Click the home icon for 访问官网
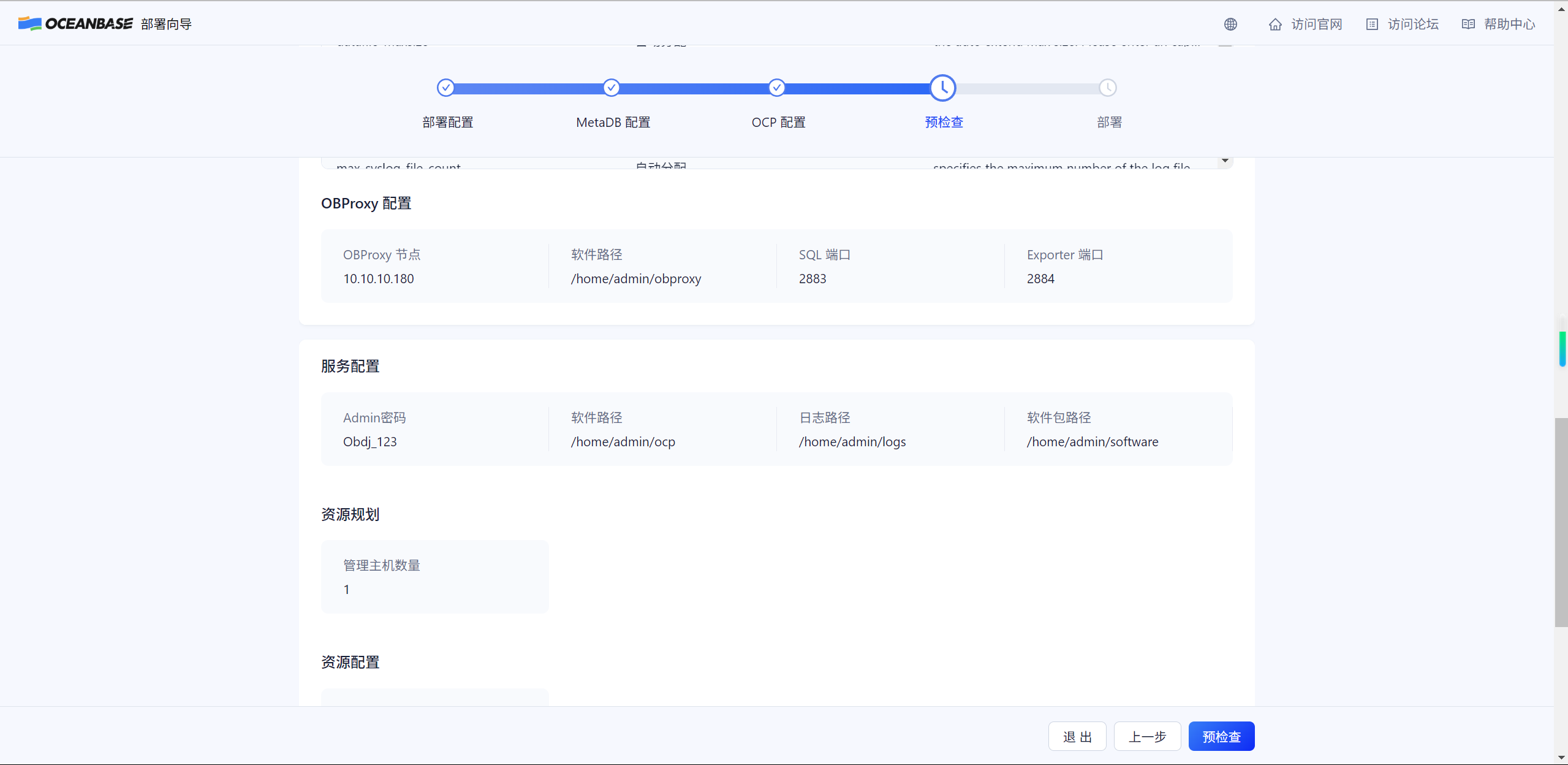This screenshot has height=765, width=1568. (1275, 25)
